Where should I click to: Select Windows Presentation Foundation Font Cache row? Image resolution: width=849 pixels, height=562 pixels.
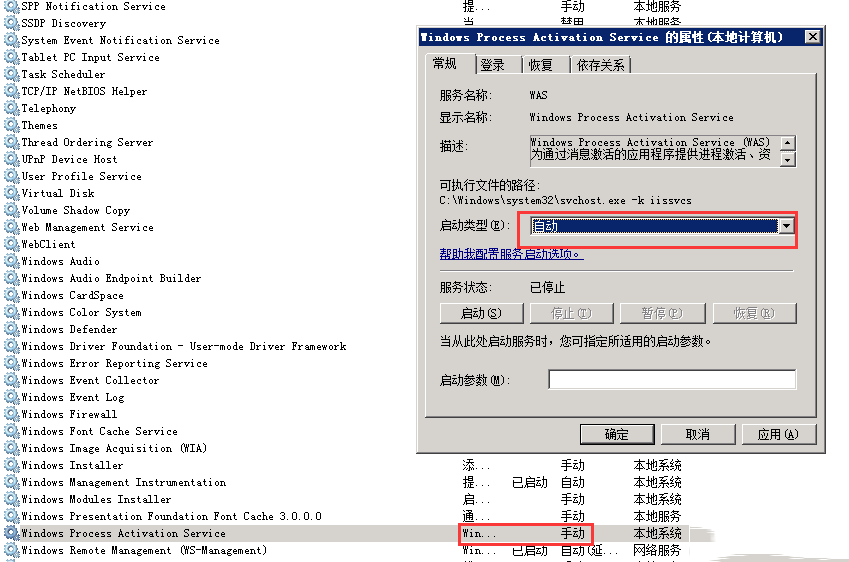(x=171, y=516)
